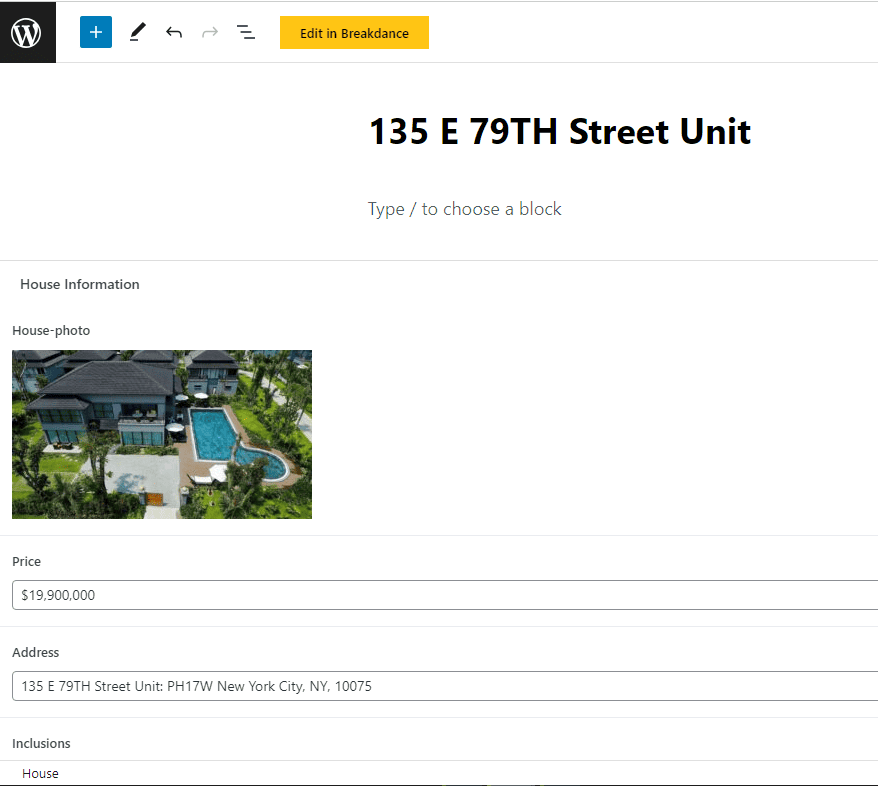Undo the last change
878x786 pixels.
(174, 32)
